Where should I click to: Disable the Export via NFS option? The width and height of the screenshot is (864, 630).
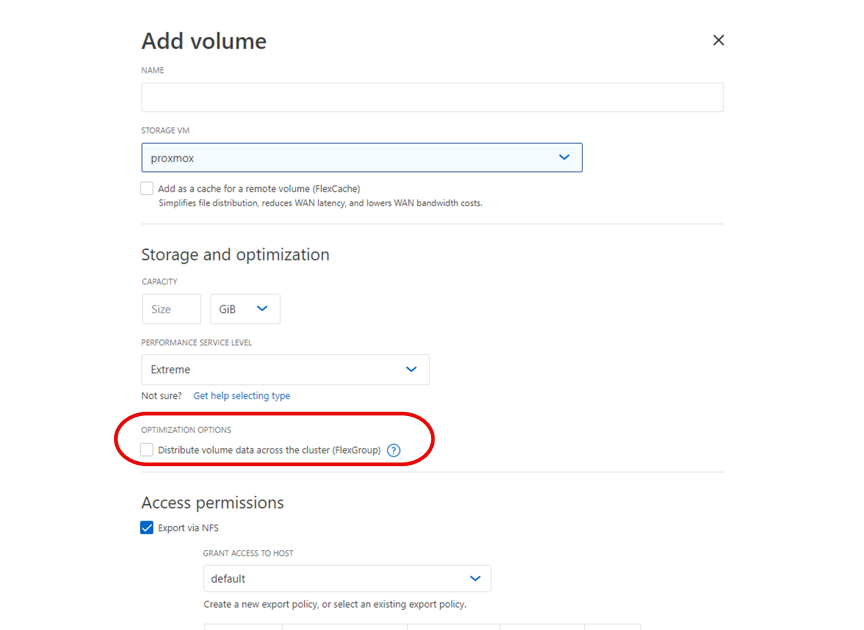pos(146,527)
